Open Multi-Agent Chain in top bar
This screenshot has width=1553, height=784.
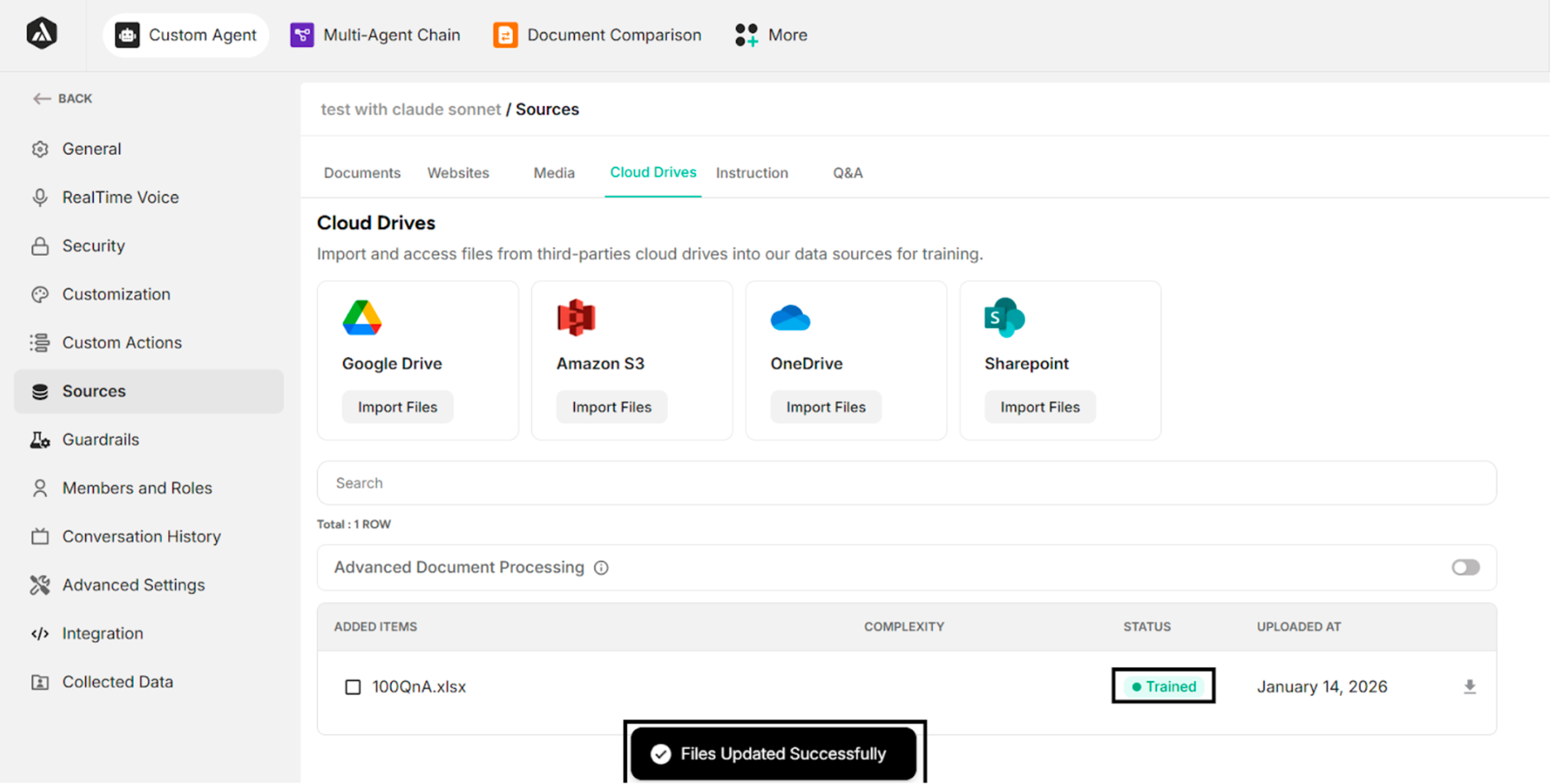(375, 35)
